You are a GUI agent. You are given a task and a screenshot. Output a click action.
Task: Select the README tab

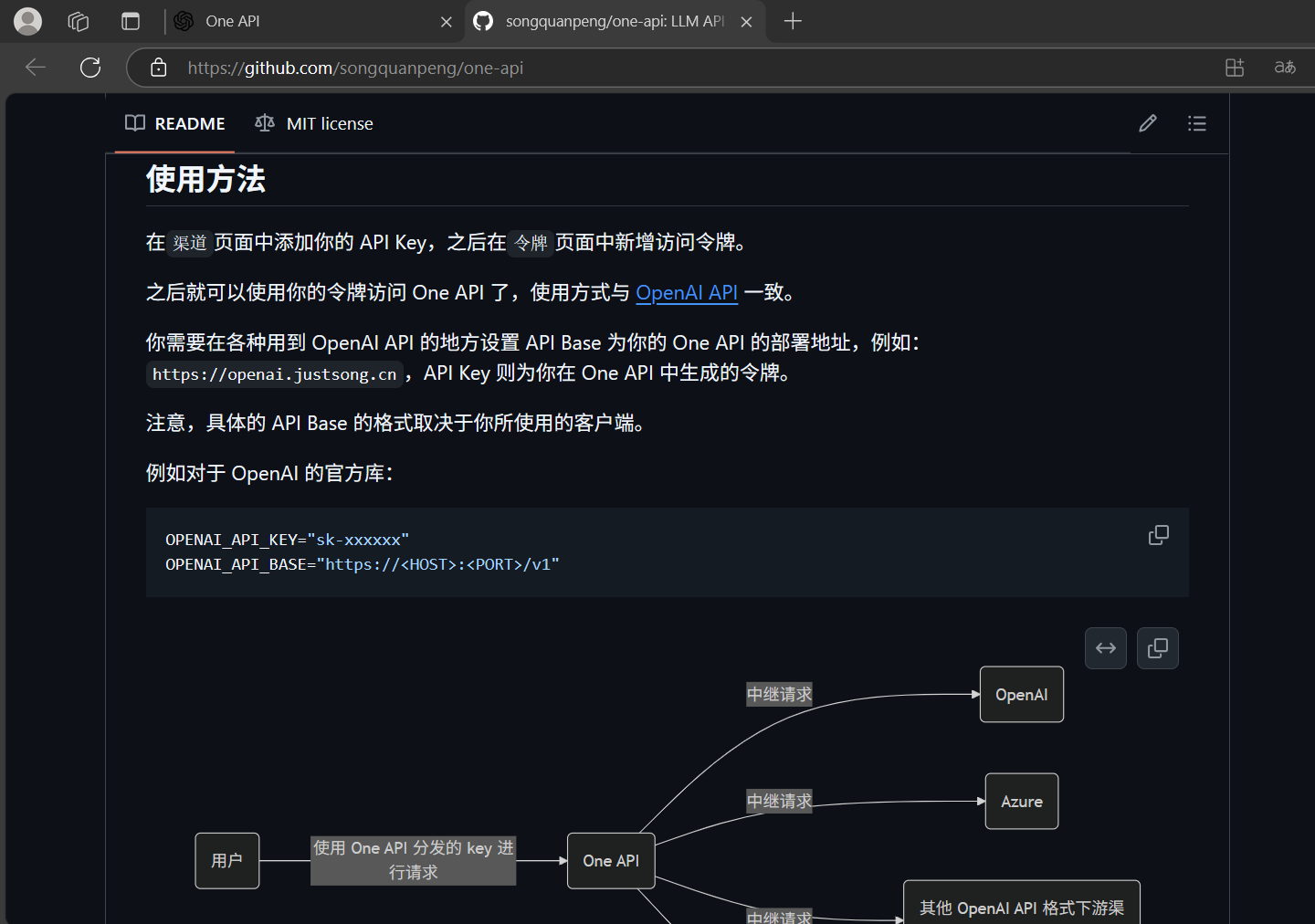(x=175, y=123)
